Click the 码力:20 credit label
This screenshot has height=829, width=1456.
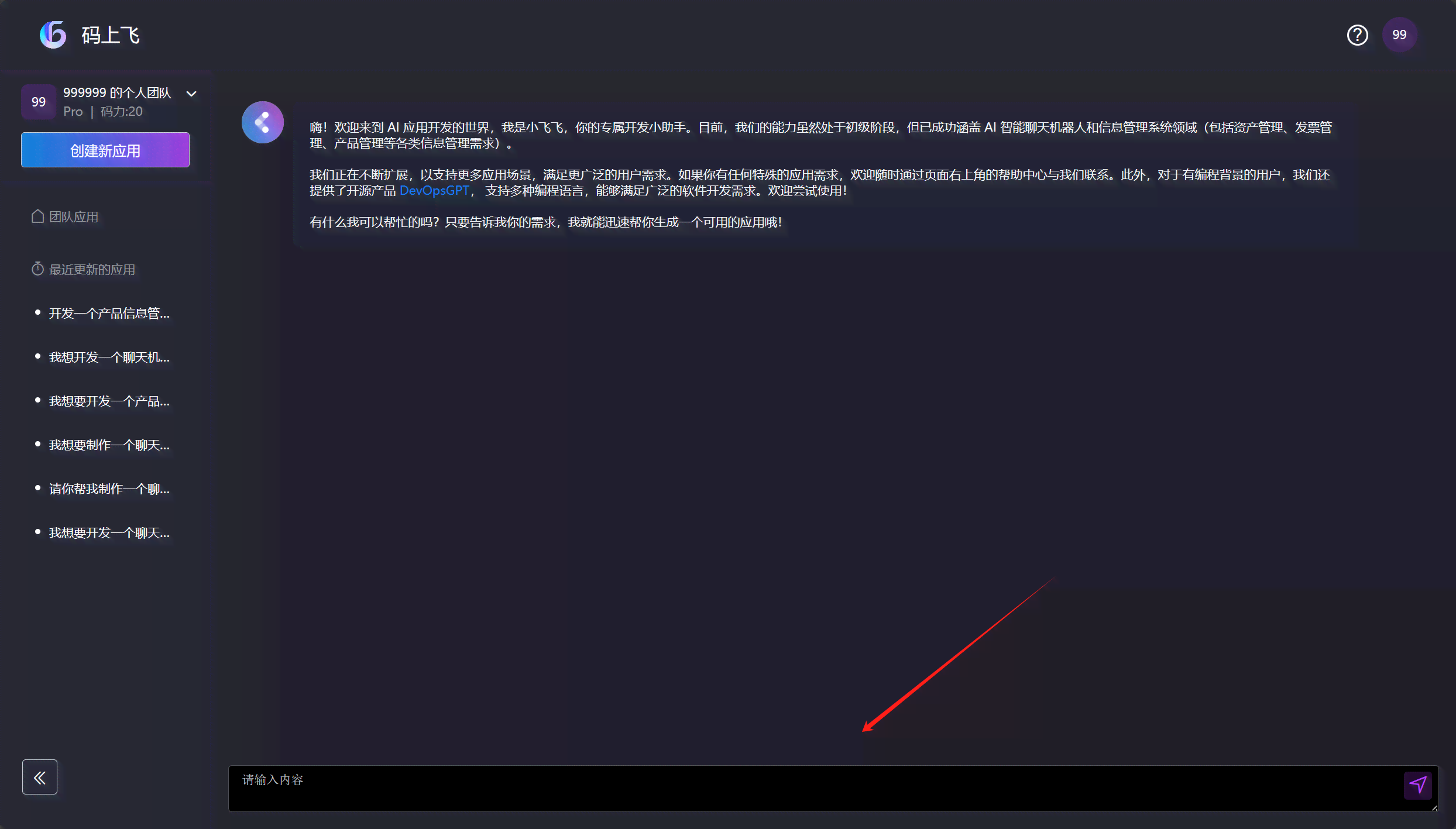[x=122, y=112]
